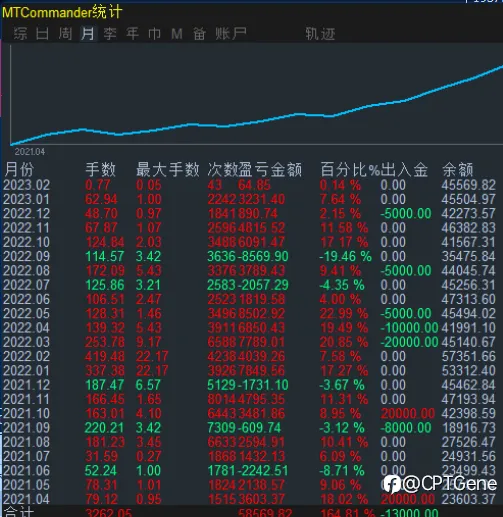This screenshot has width=503, height=517.
Task: Click the 164.81 % total percentage
Action: pos(348,512)
